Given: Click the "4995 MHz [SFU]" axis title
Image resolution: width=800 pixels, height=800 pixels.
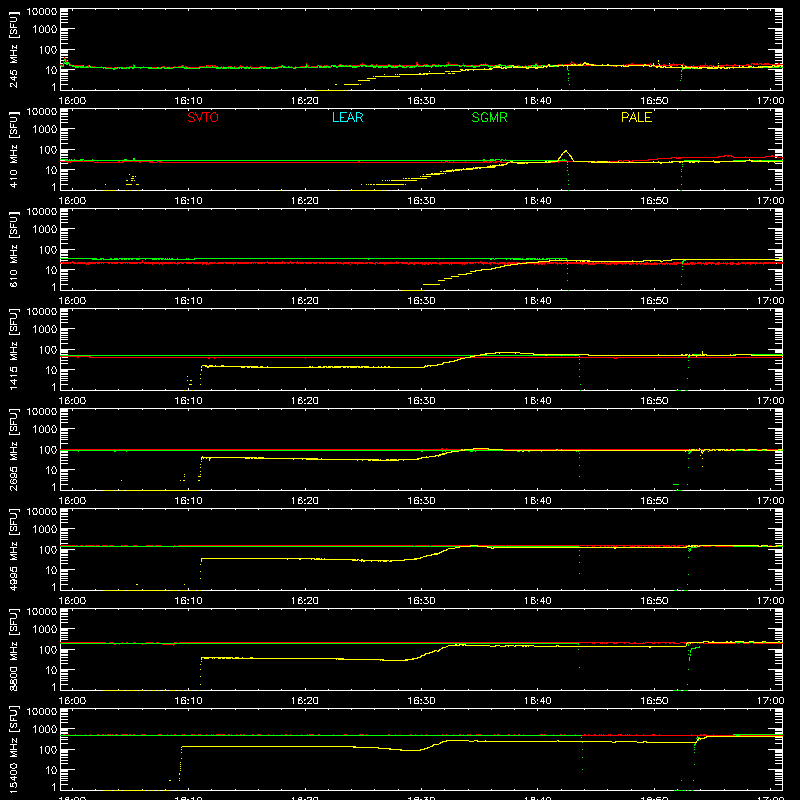Looking at the screenshot, I should (x=13, y=550).
